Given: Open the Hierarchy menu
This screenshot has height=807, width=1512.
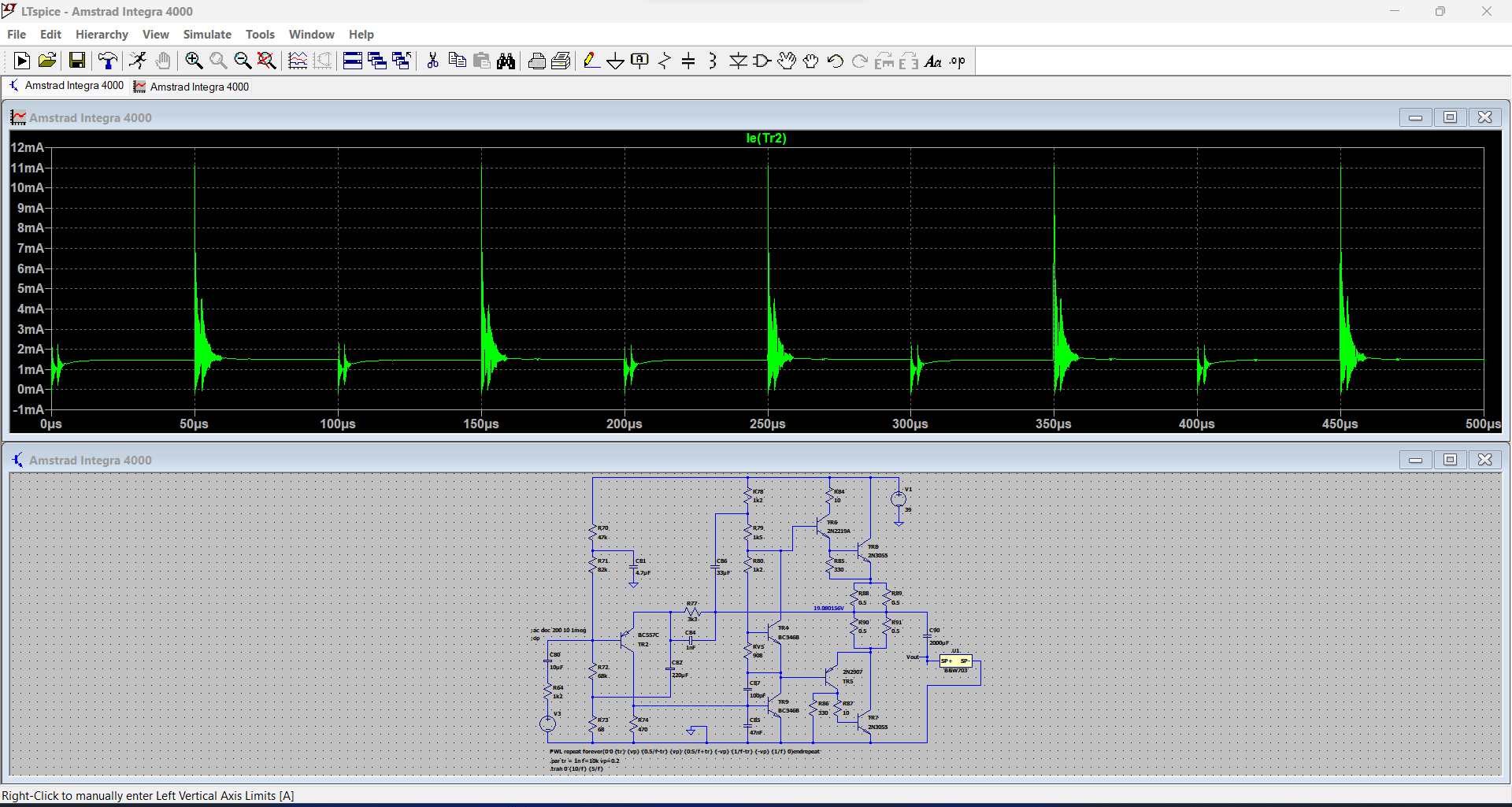Looking at the screenshot, I should [x=102, y=35].
